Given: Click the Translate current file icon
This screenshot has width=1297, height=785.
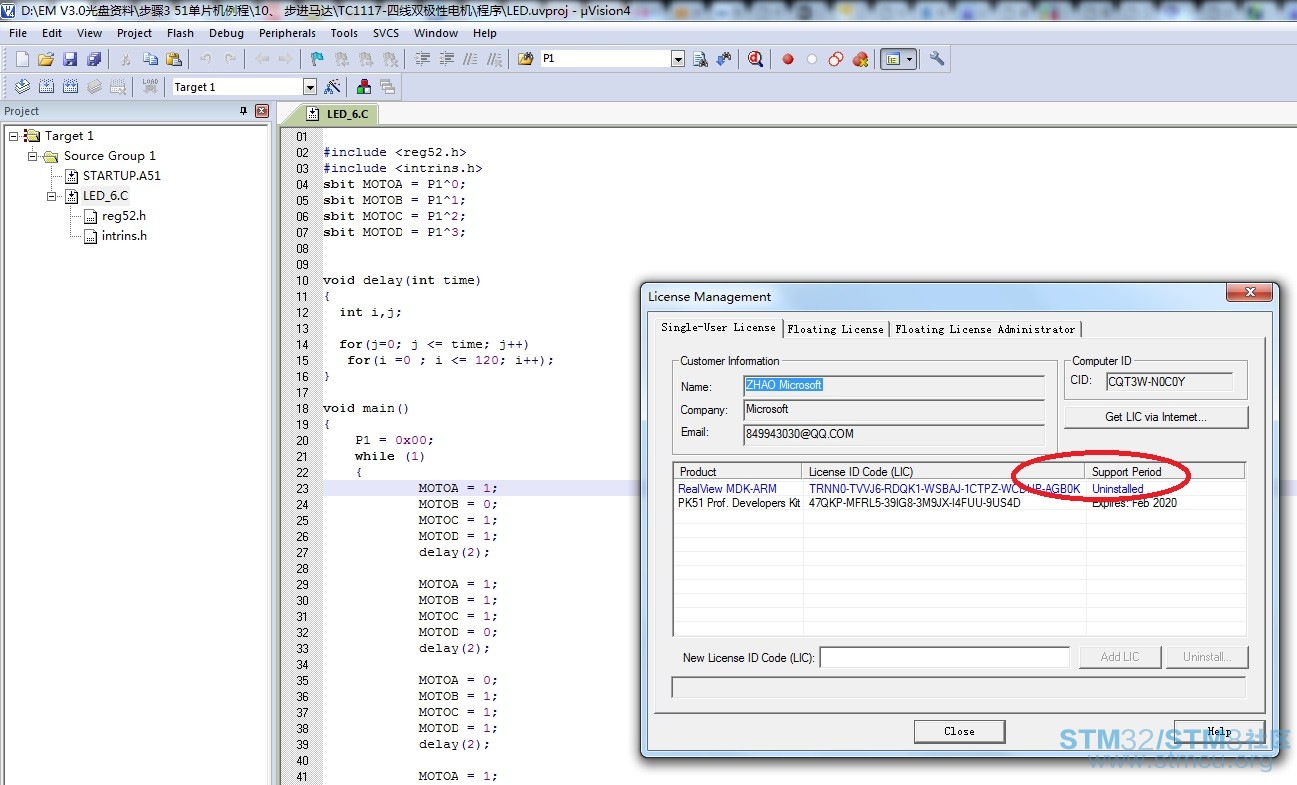Looking at the screenshot, I should (22, 87).
